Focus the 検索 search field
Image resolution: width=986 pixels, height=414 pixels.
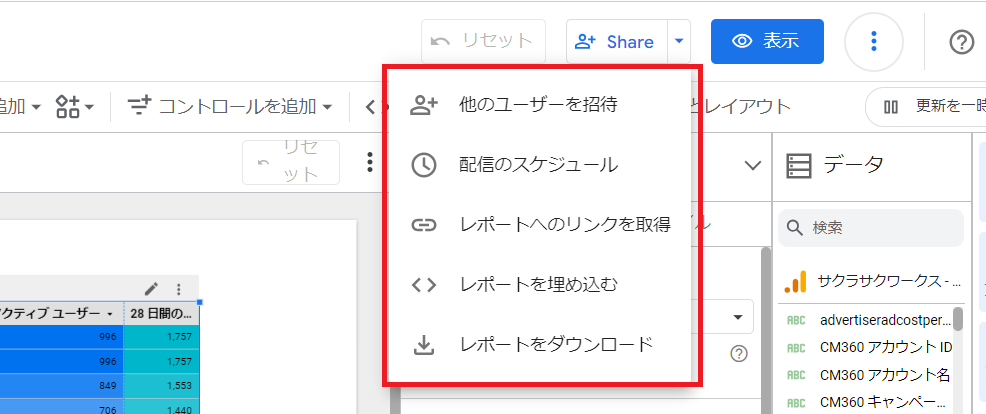pyautogui.click(x=870, y=227)
